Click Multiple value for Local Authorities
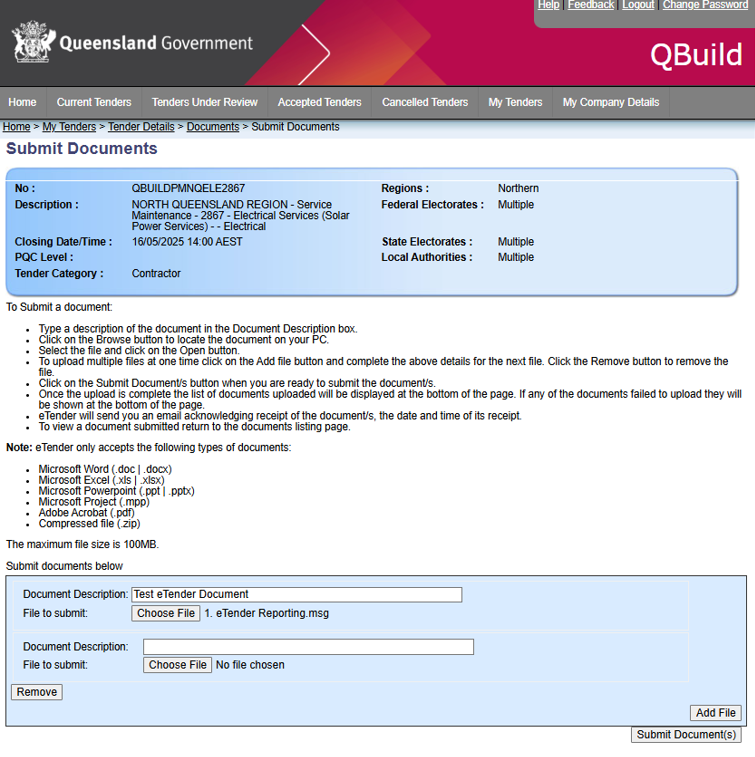 pyautogui.click(x=516, y=257)
